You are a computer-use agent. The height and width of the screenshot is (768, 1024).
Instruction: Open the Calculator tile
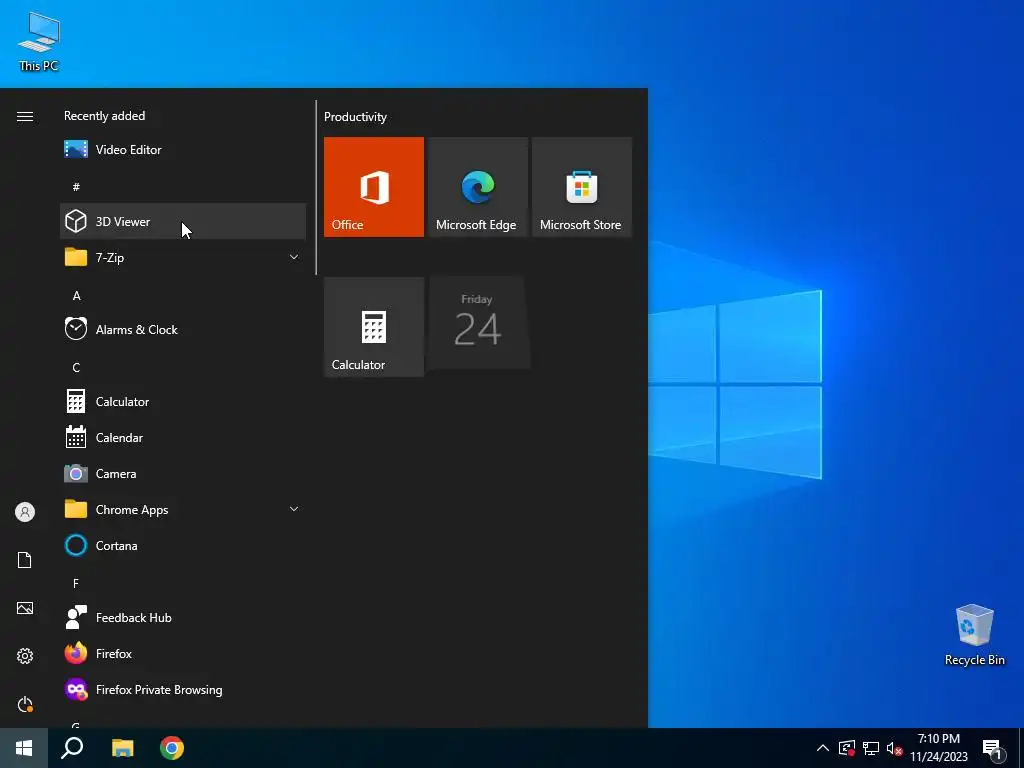click(374, 327)
